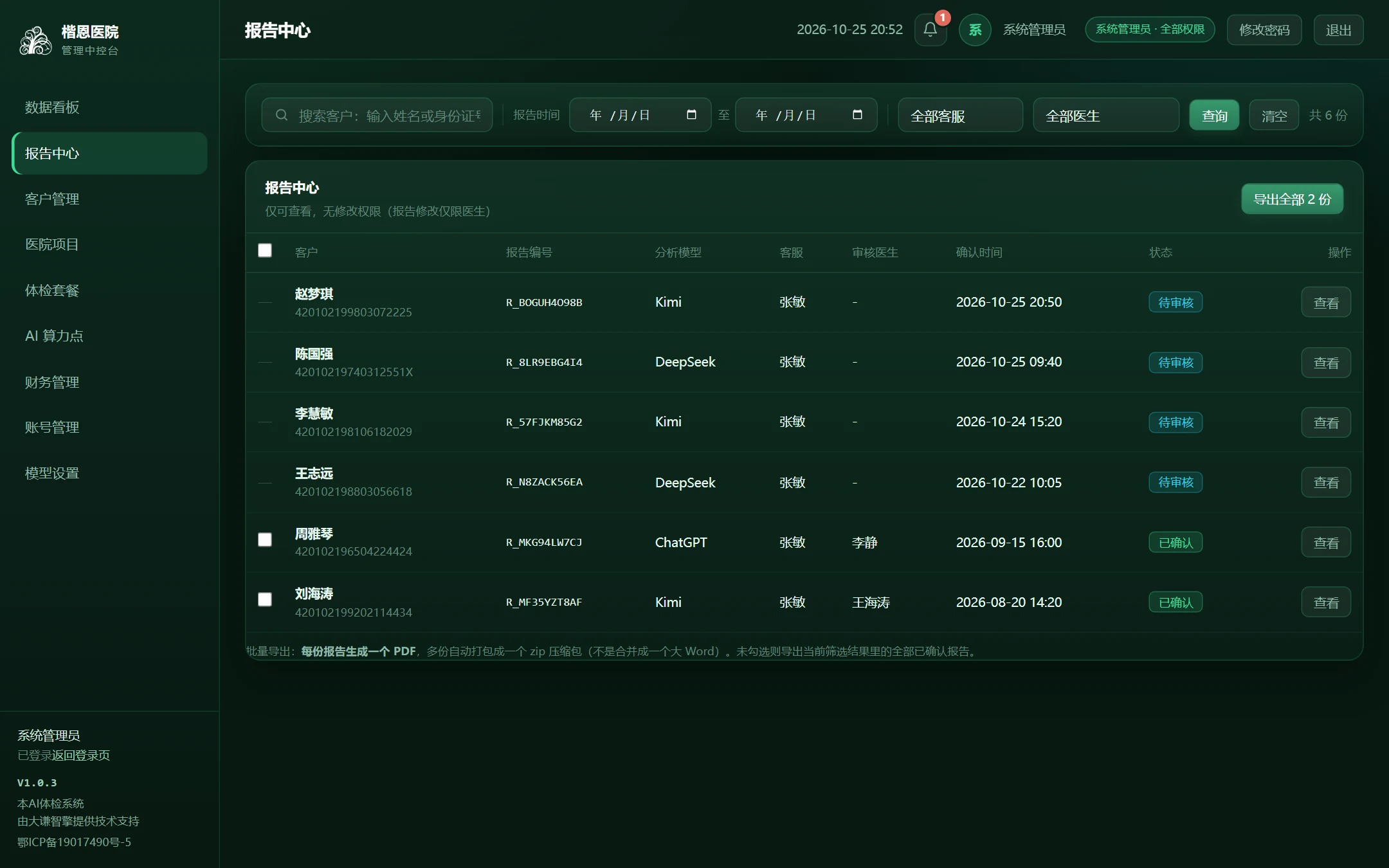Open 模型设置 sidebar item
This screenshot has width=1389, height=868.
coord(109,473)
